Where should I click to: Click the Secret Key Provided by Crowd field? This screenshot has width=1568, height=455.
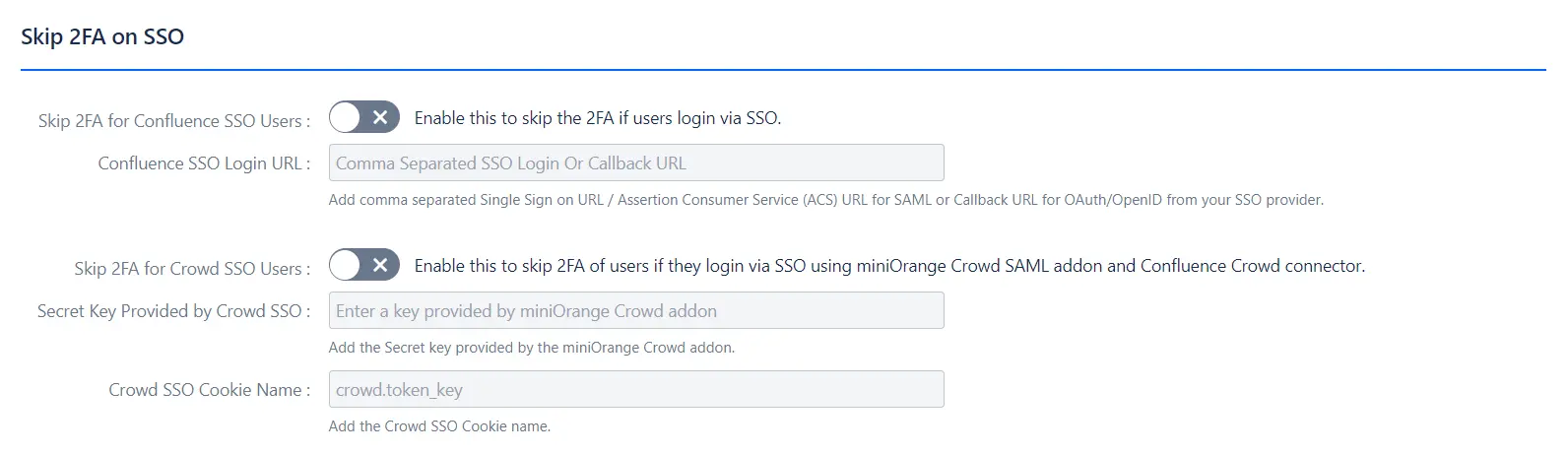click(636, 311)
